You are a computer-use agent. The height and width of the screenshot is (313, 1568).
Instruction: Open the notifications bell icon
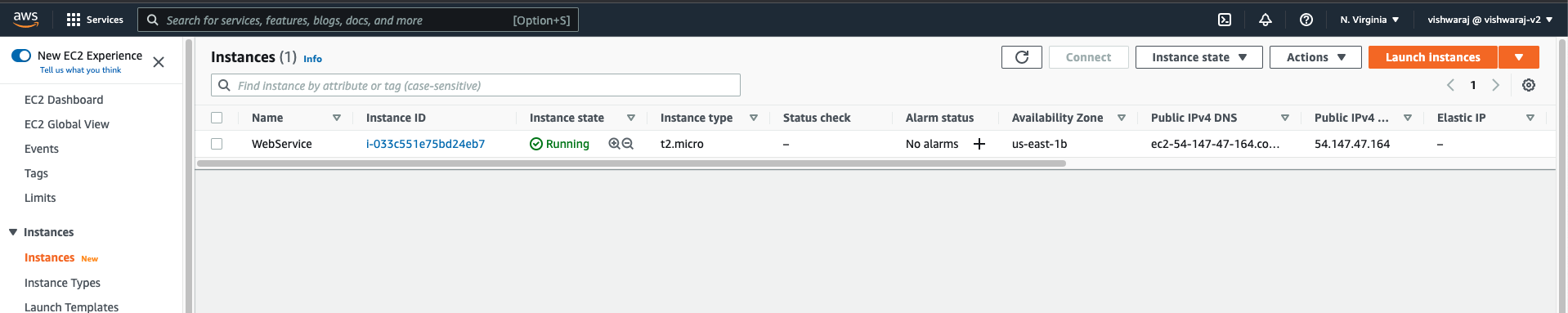(1266, 20)
